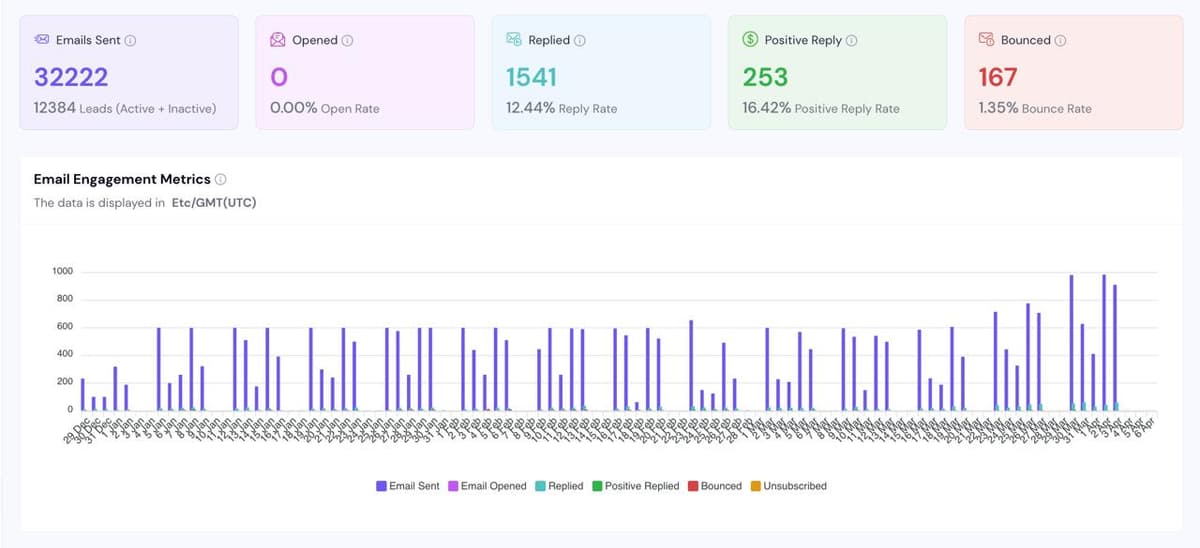Toggle Positive Replied series in legend
Viewport: 1200px width, 548px height.
coord(635,486)
